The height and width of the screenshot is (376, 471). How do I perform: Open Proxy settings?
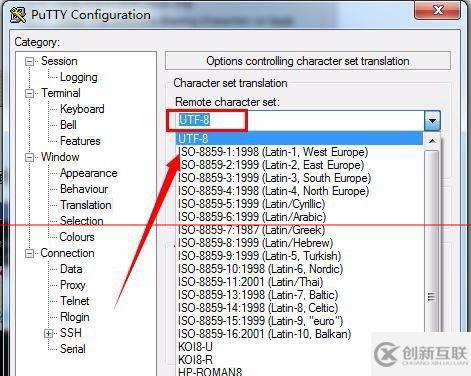coord(73,285)
